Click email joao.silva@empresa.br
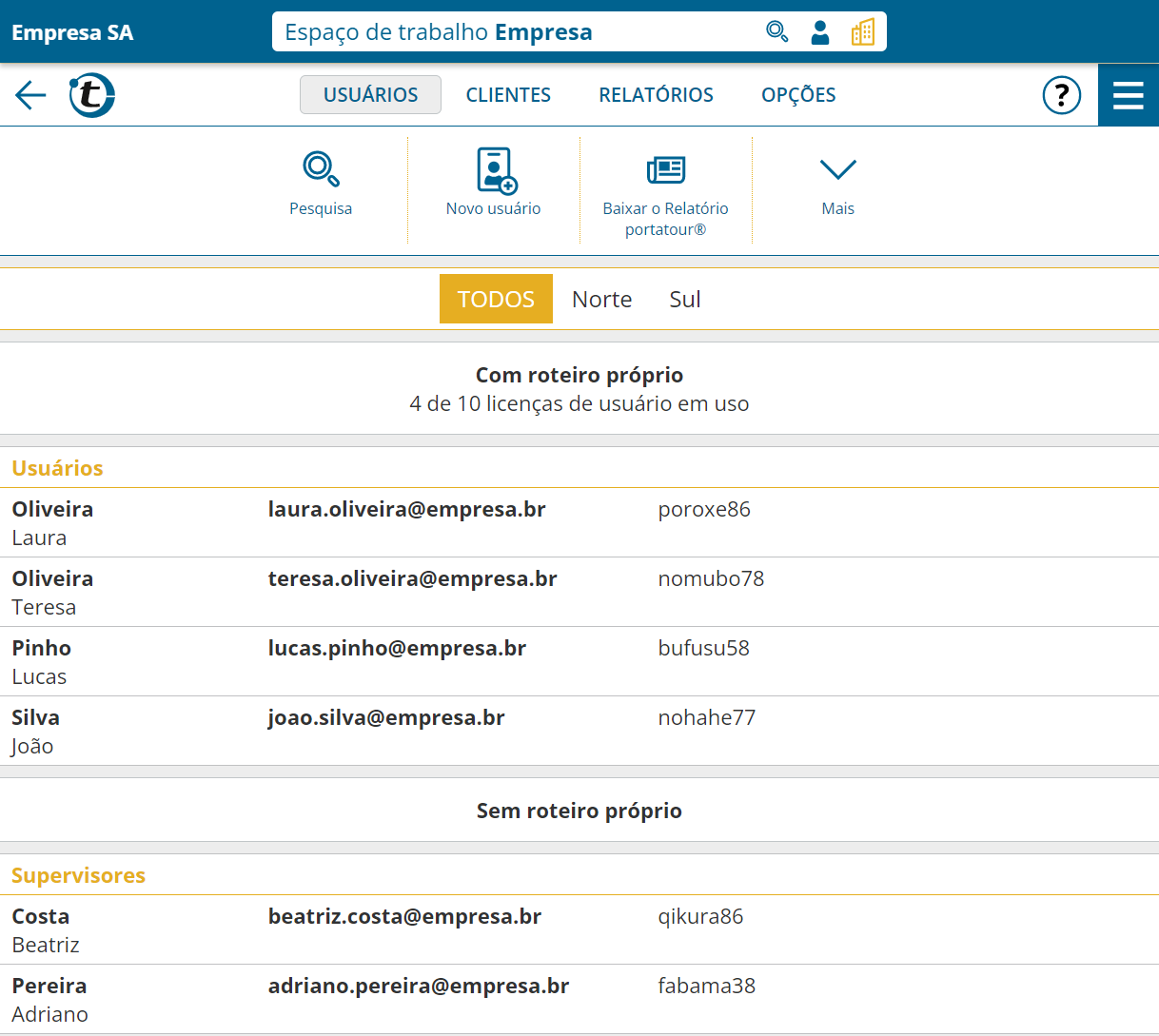This screenshot has width=1159, height=1036. pos(386,717)
